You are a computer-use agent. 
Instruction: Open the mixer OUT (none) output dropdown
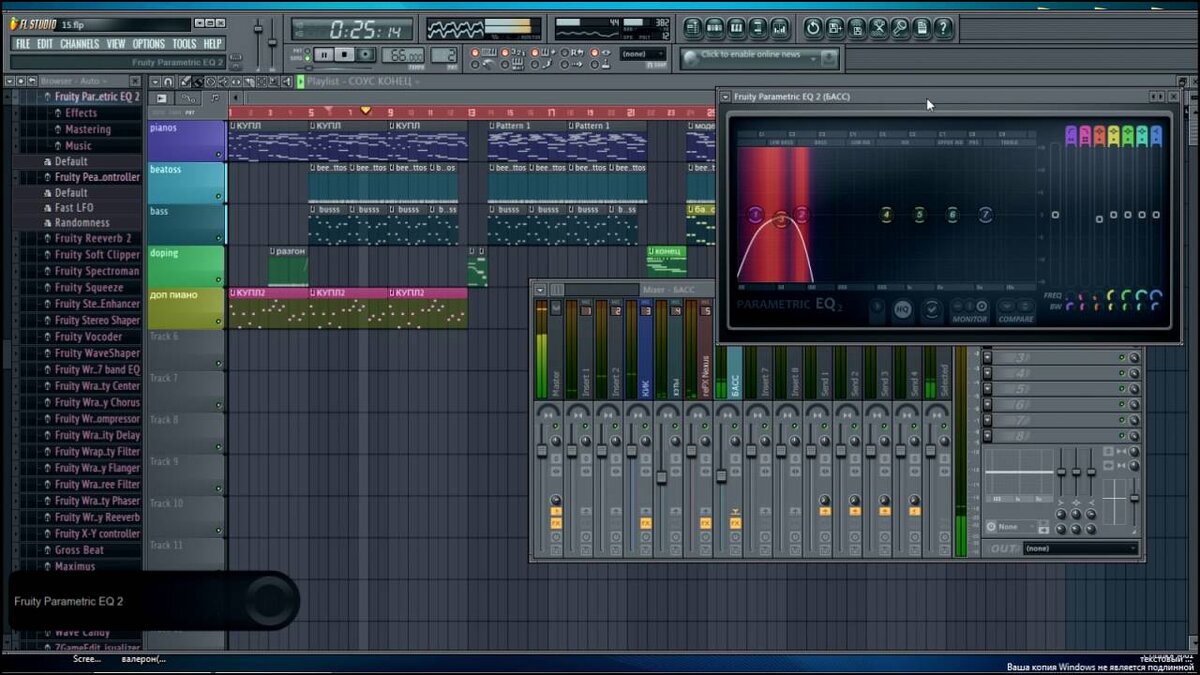(x=1080, y=548)
